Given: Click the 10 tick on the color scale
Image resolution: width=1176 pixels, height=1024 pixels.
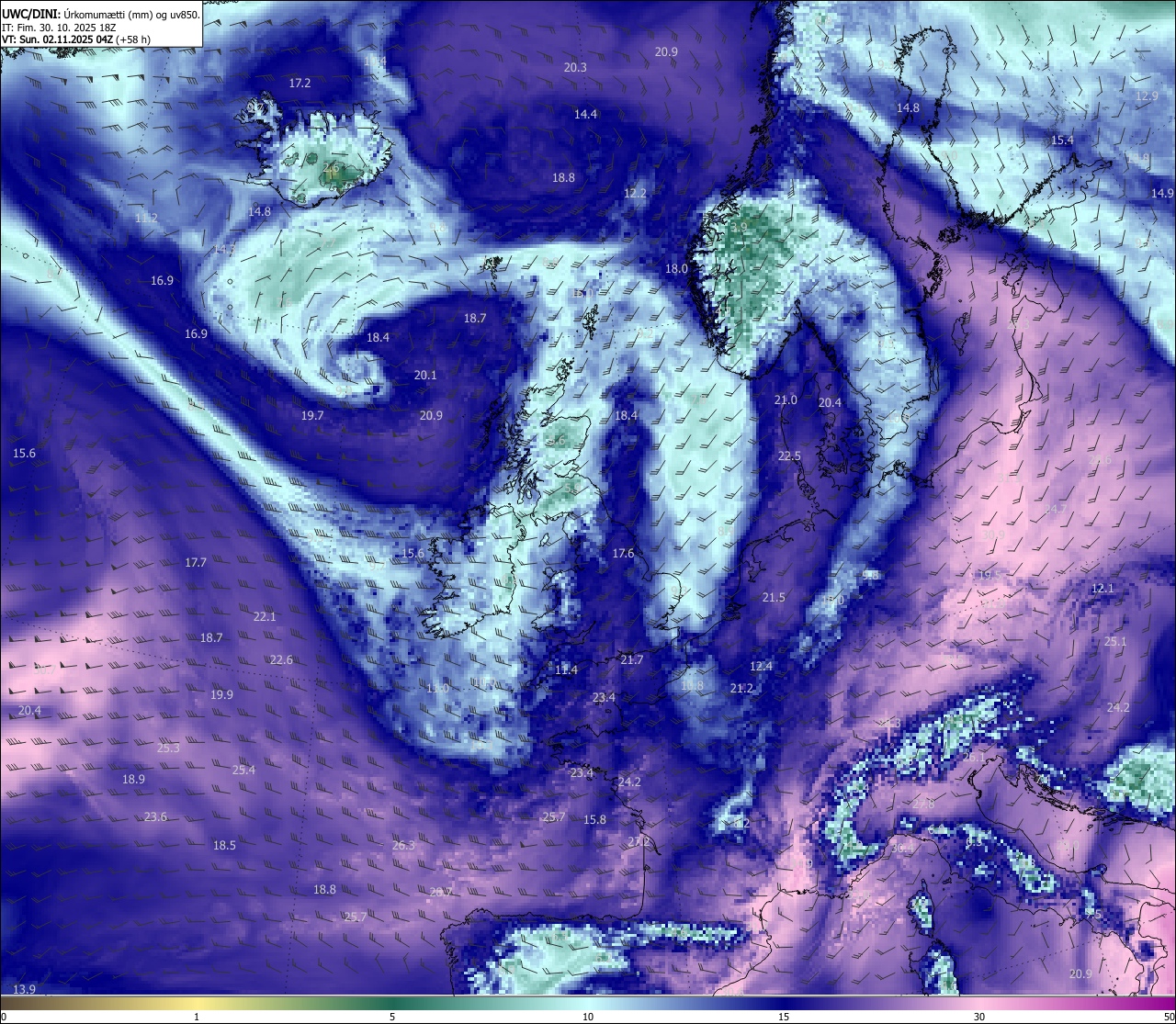Looking at the screenshot, I should tap(588, 1017).
